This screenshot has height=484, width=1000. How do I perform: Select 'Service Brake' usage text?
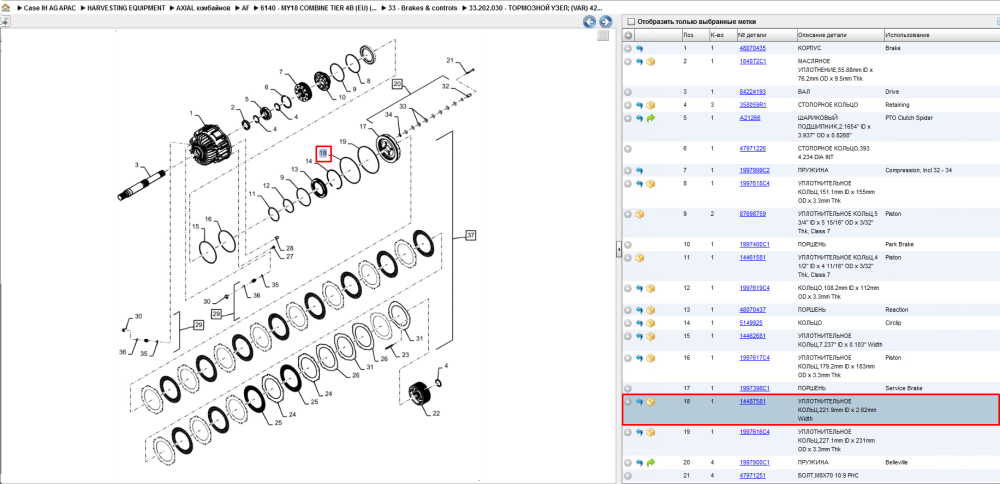[902, 388]
